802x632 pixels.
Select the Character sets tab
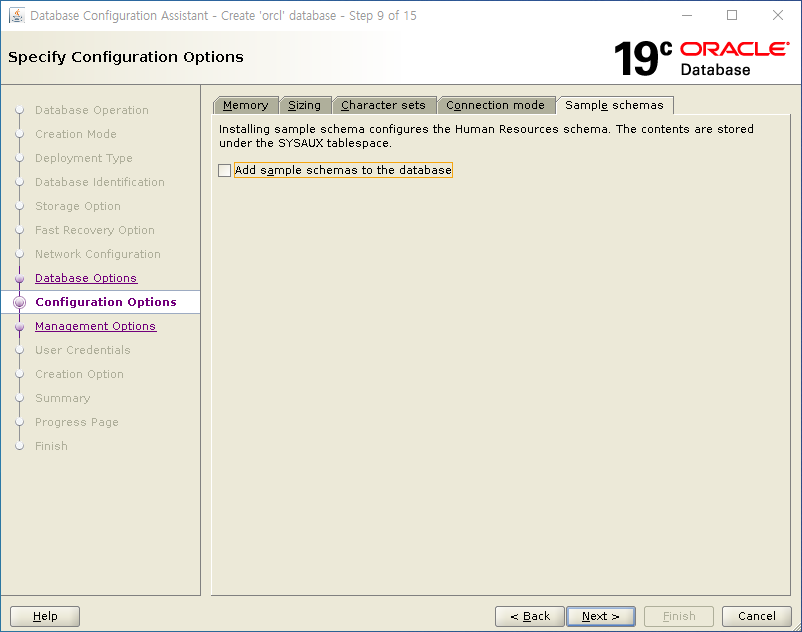click(384, 105)
